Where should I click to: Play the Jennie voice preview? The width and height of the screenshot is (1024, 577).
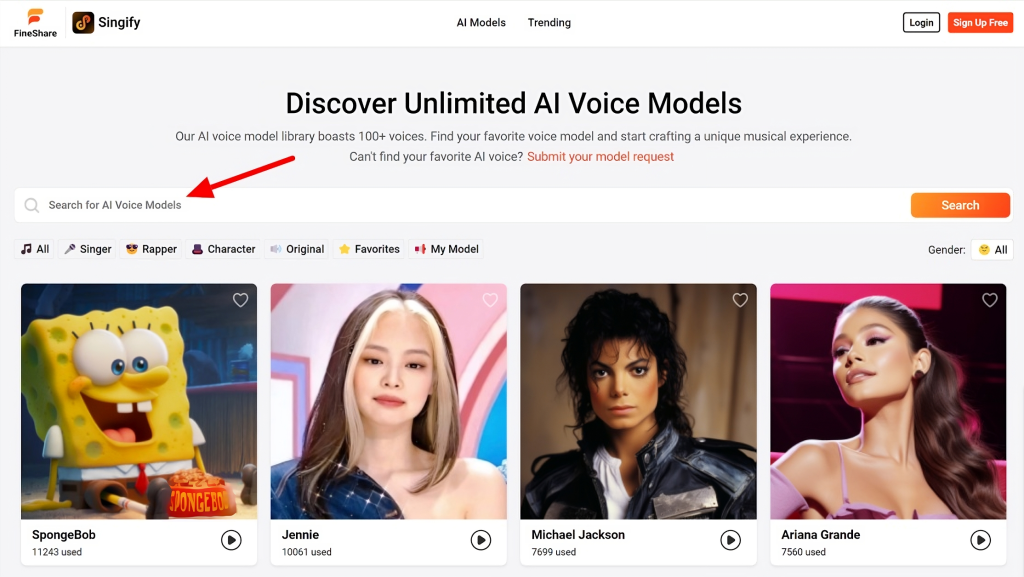point(481,540)
